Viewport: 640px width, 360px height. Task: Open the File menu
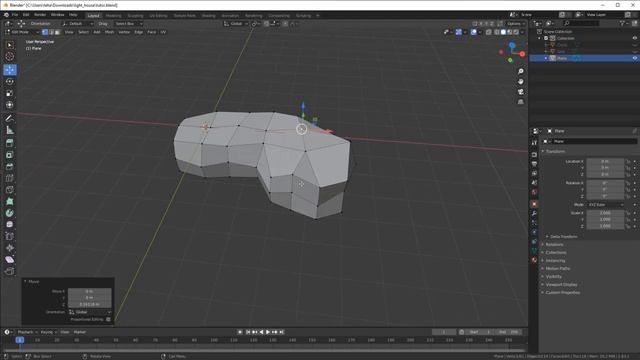pos(15,15)
